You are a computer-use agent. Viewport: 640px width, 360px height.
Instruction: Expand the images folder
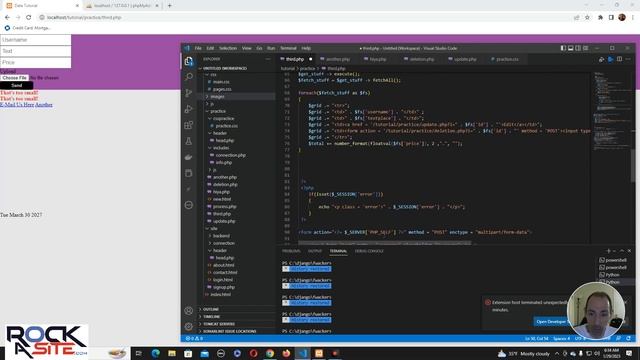point(217,97)
